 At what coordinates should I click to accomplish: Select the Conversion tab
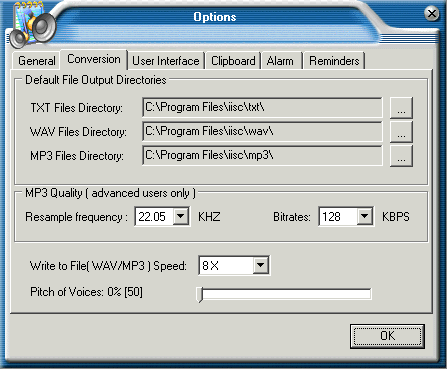coord(94,59)
